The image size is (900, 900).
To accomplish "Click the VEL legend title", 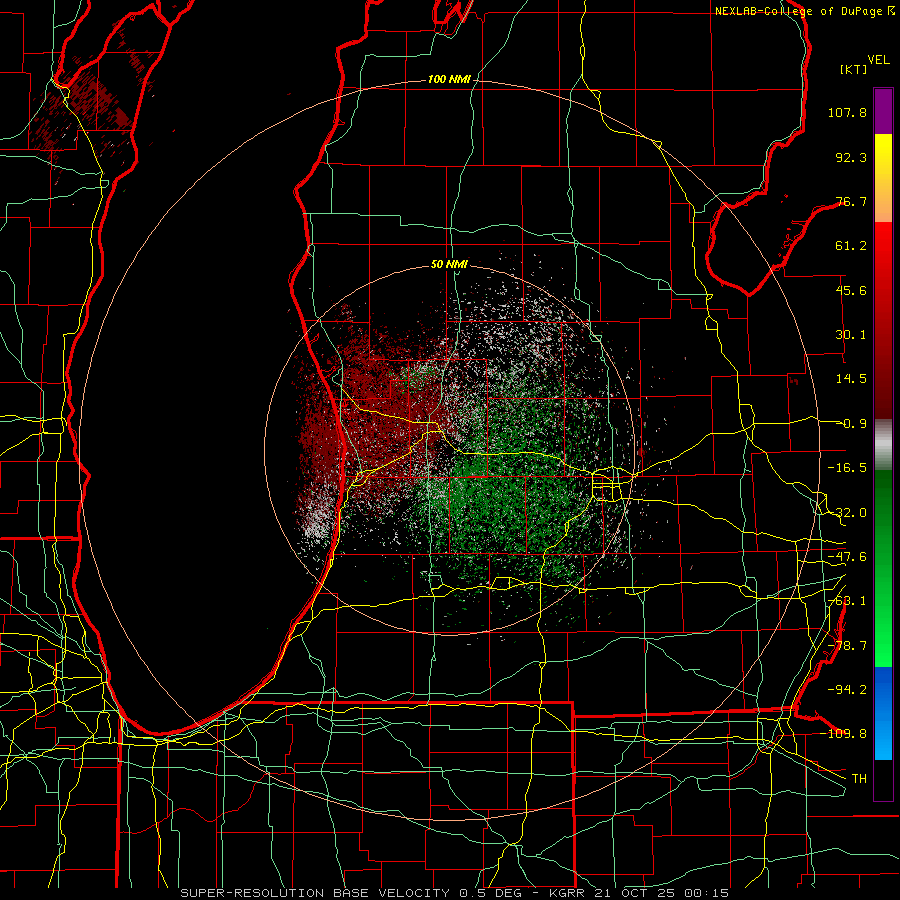I will coord(878,59).
